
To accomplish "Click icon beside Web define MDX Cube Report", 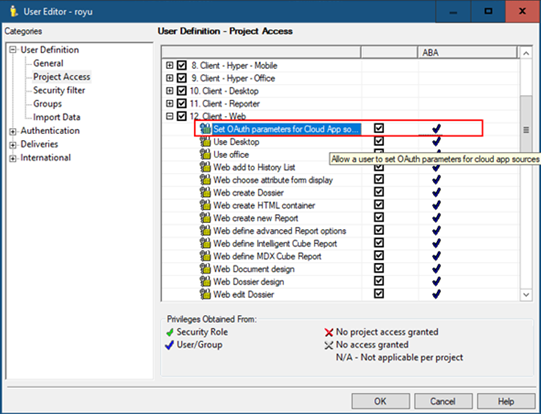I will coord(205,256).
